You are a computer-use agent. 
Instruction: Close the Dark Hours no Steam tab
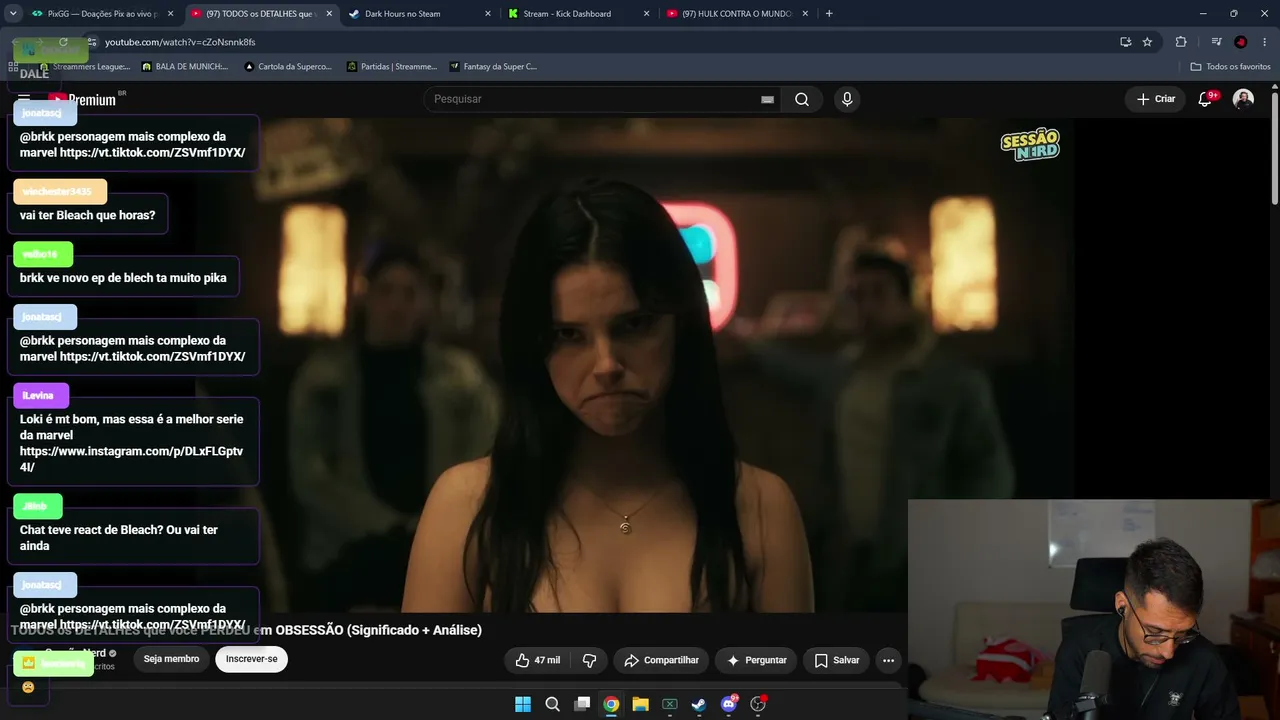488,14
